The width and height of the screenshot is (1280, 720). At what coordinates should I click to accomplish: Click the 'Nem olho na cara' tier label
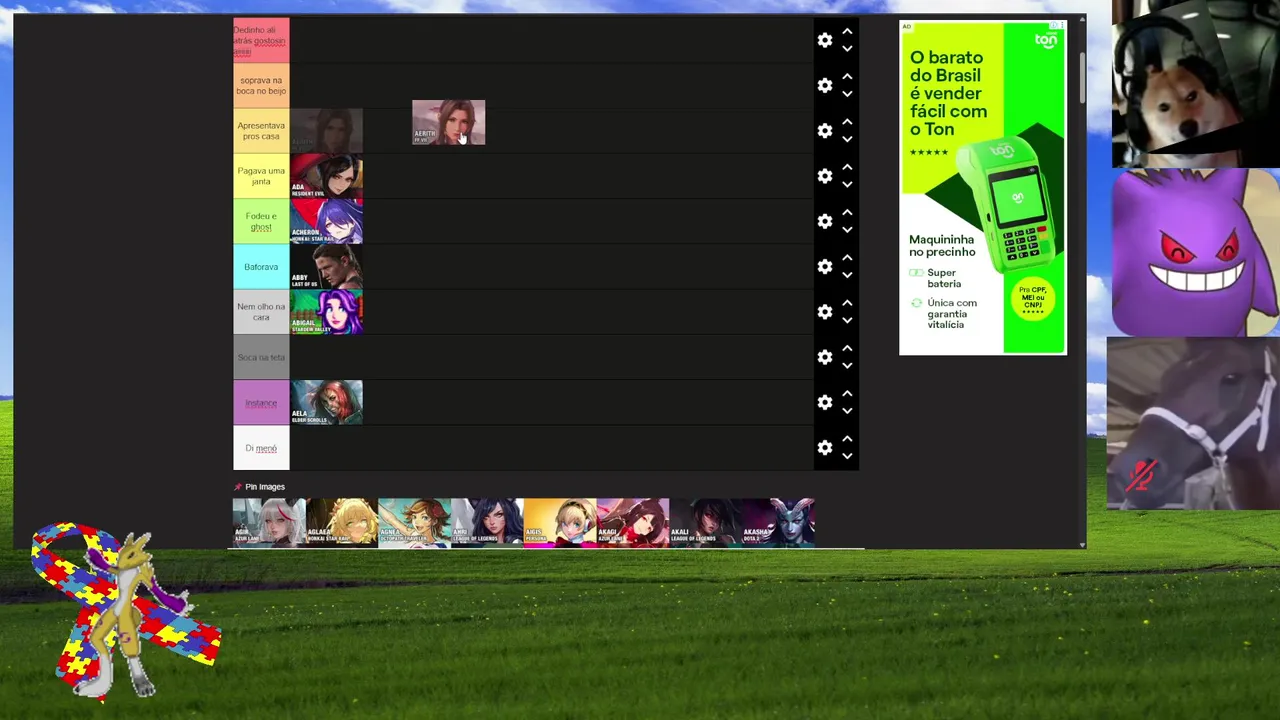click(261, 312)
